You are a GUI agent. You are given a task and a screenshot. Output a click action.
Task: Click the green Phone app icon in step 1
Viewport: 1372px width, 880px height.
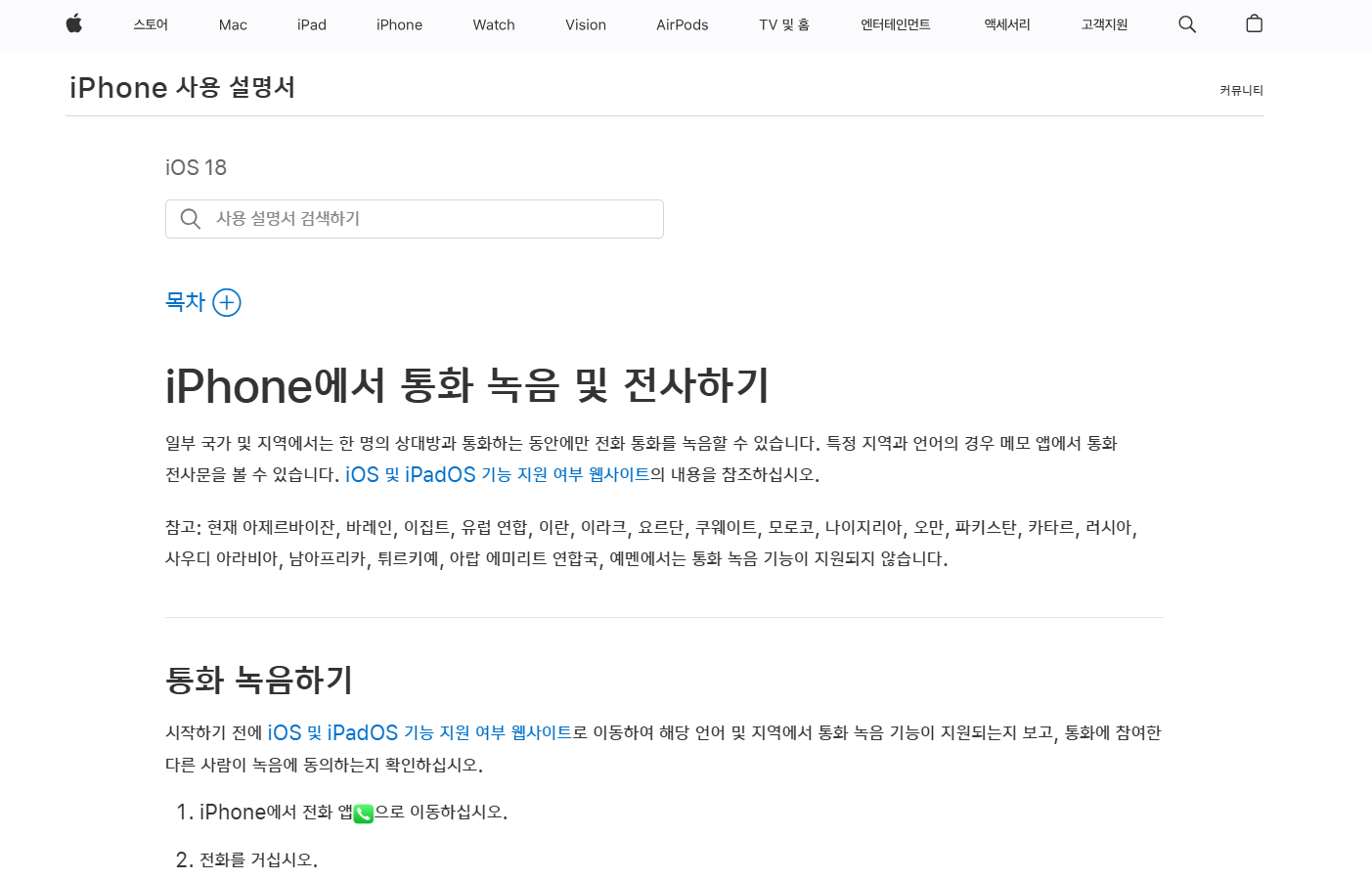click(x=363, y=814)
